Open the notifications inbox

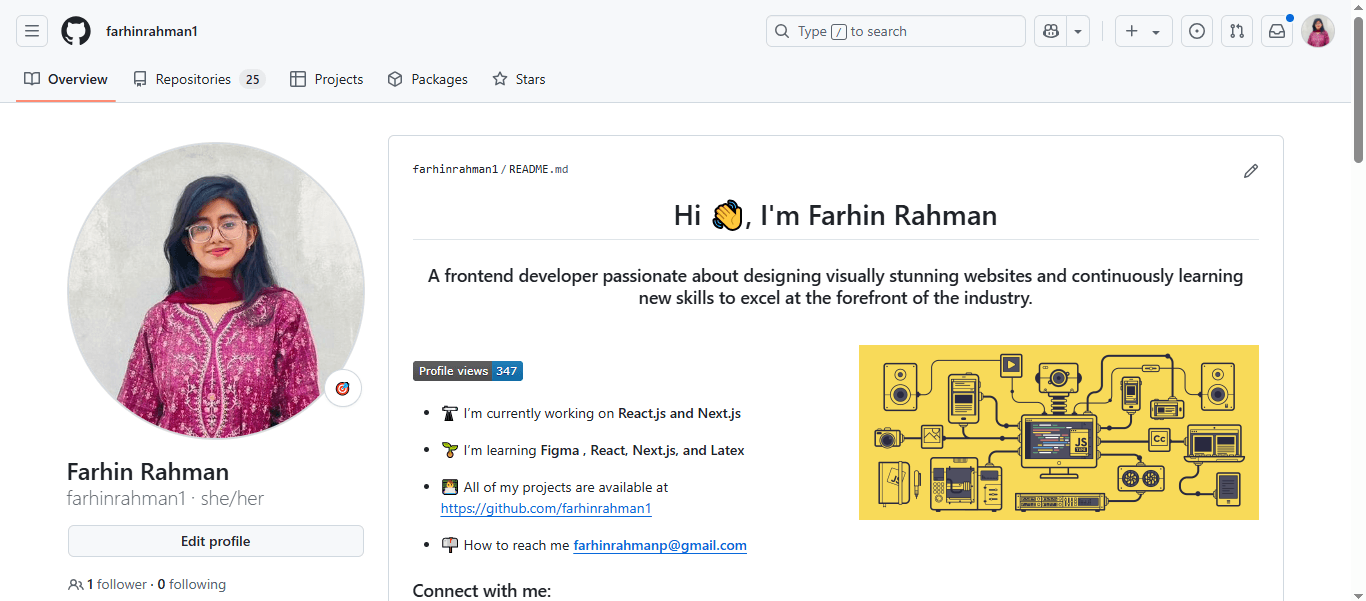pyautogui.click(x=1276, y=31)
